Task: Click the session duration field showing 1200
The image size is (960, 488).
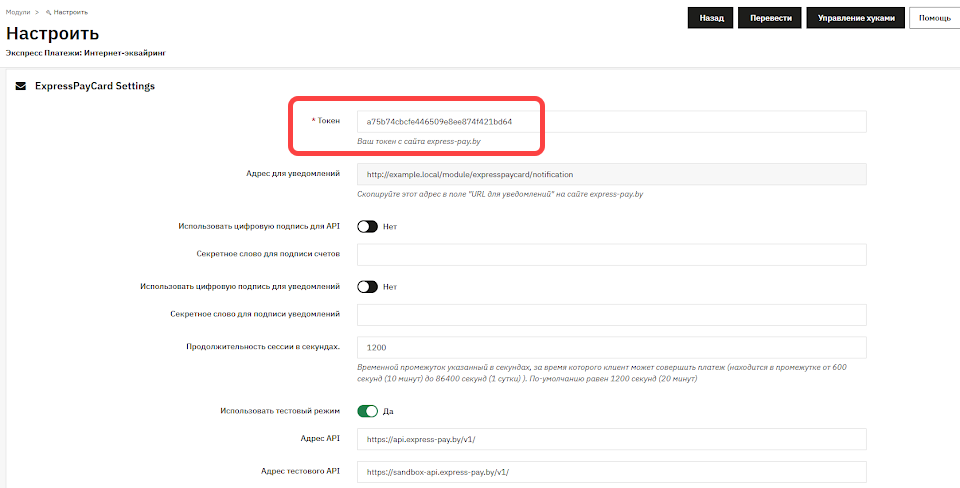Action: 612,347
